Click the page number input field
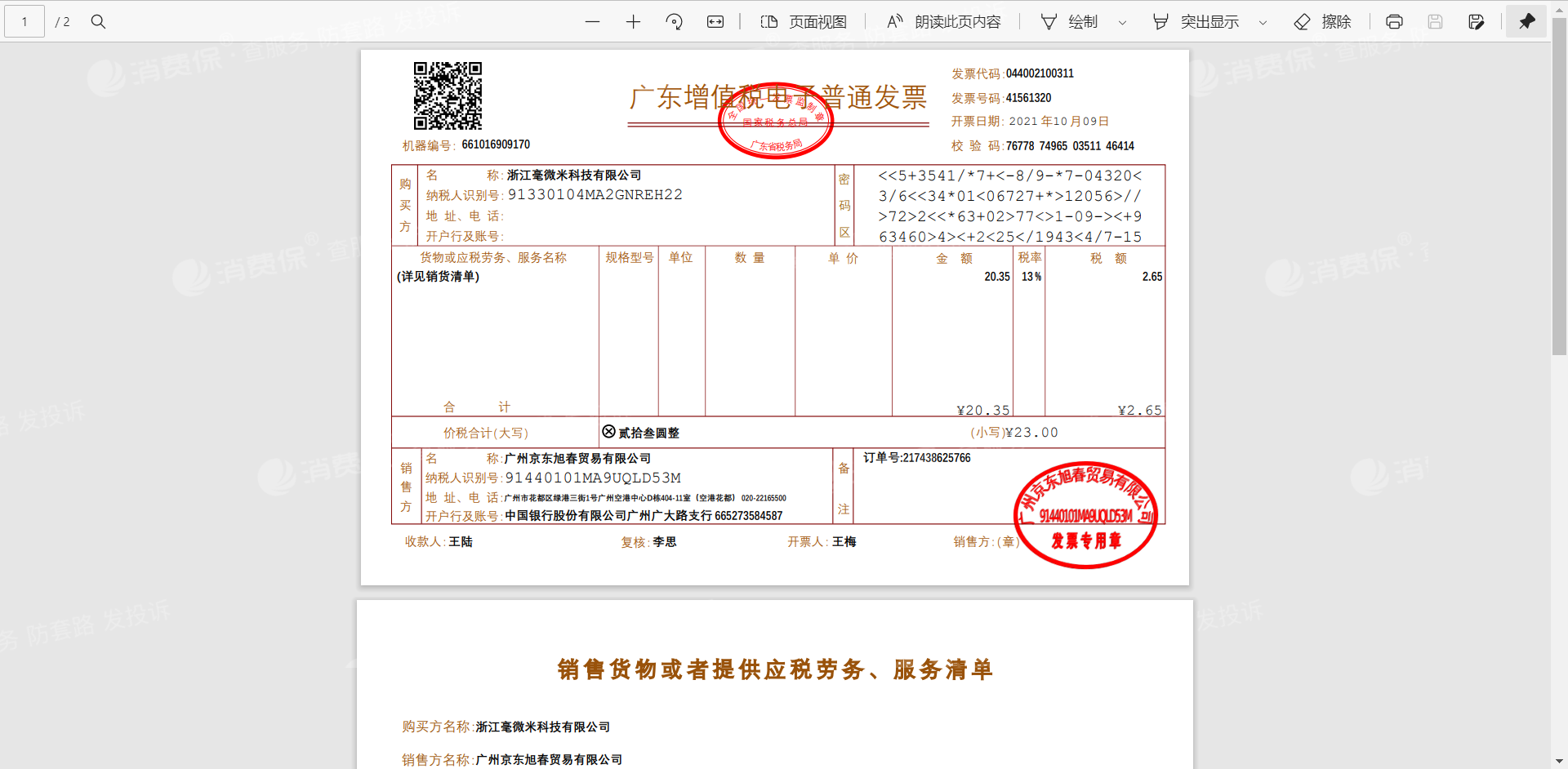 tap(24, 21)
